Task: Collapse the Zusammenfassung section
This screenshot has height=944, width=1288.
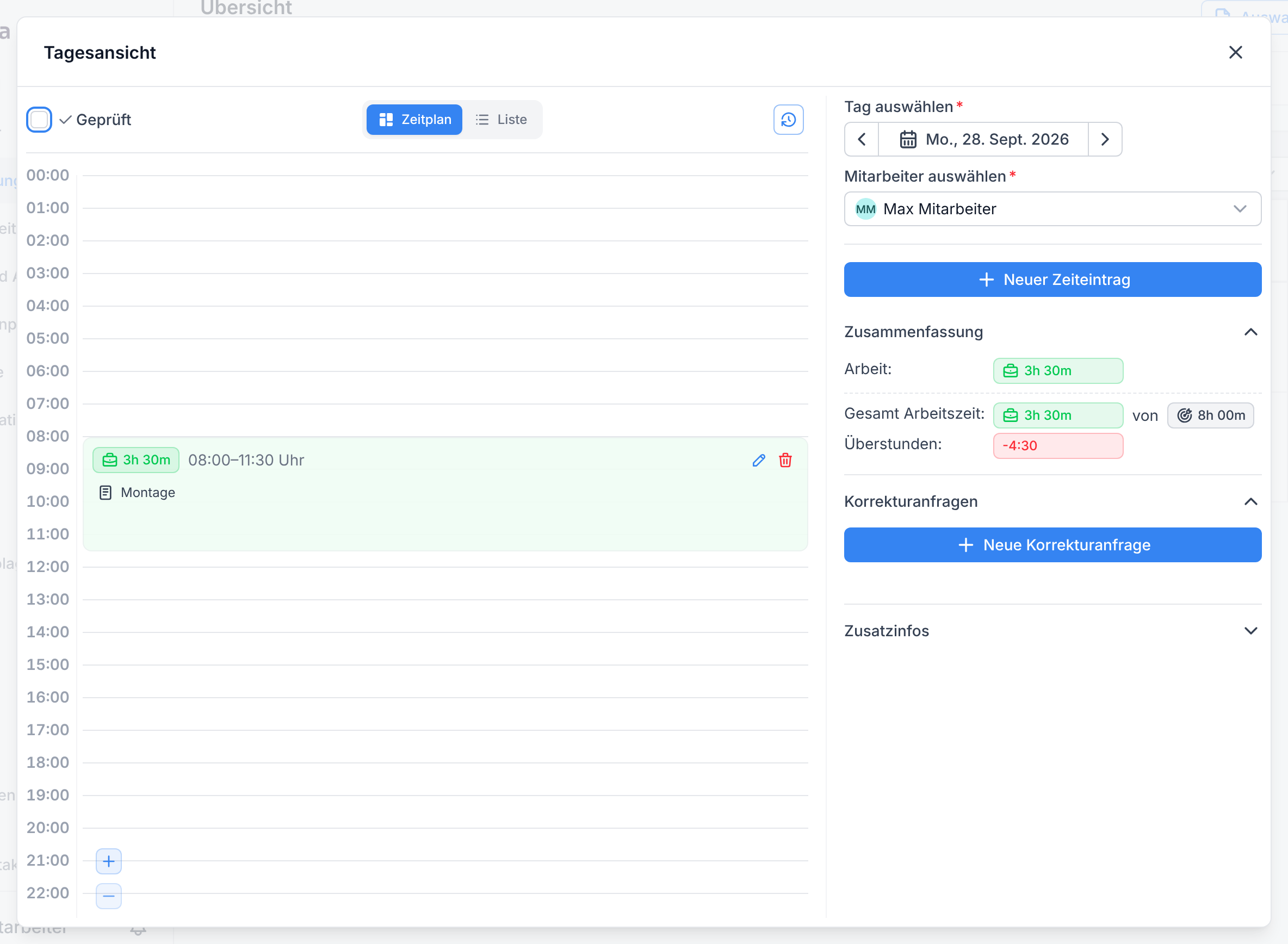Action: 1251,332
